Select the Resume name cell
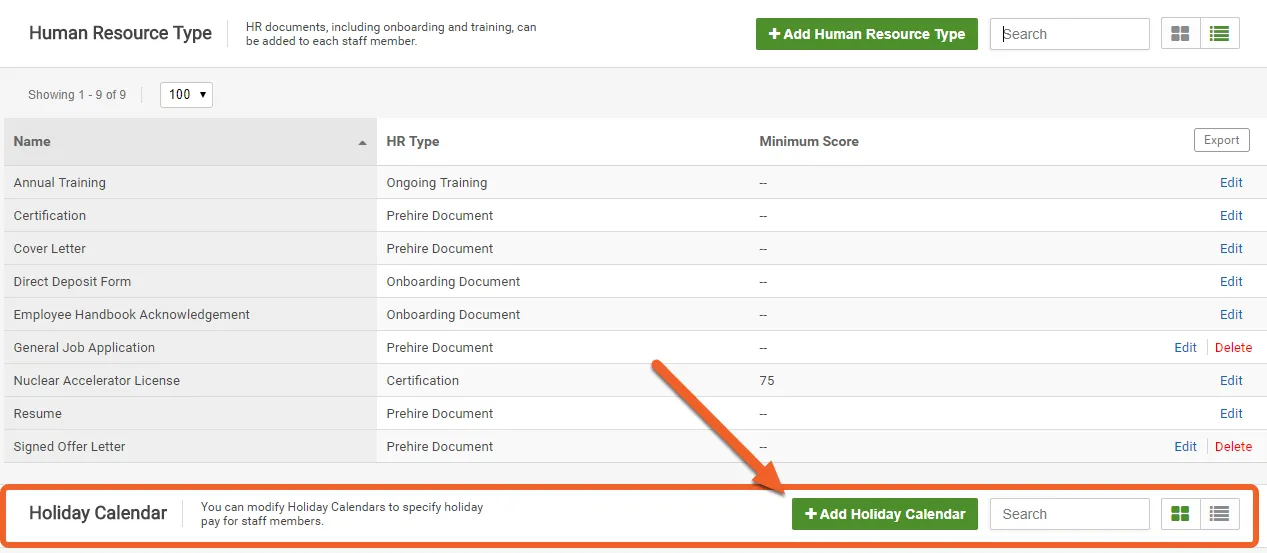The width and height of the screenshot is (1267, 553). pos(190,414)
